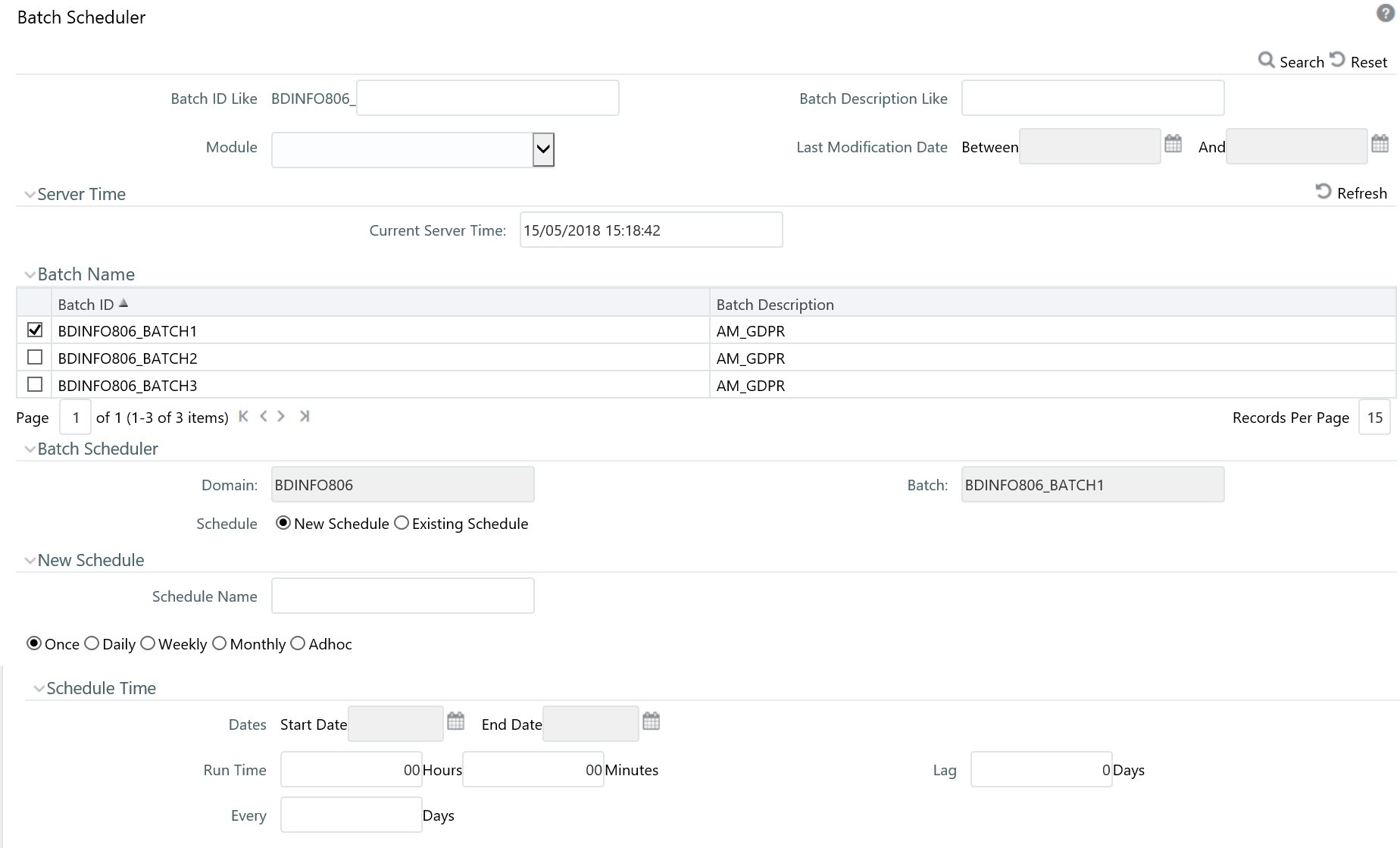
Task: Select the BDINFO806_BATCH2 row text
Action: coord(127,358)
